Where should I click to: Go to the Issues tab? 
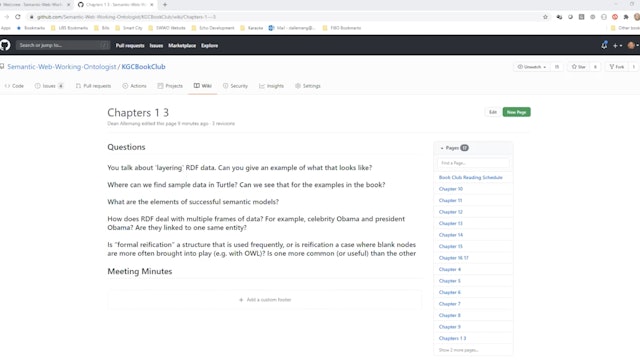[49, 86]
